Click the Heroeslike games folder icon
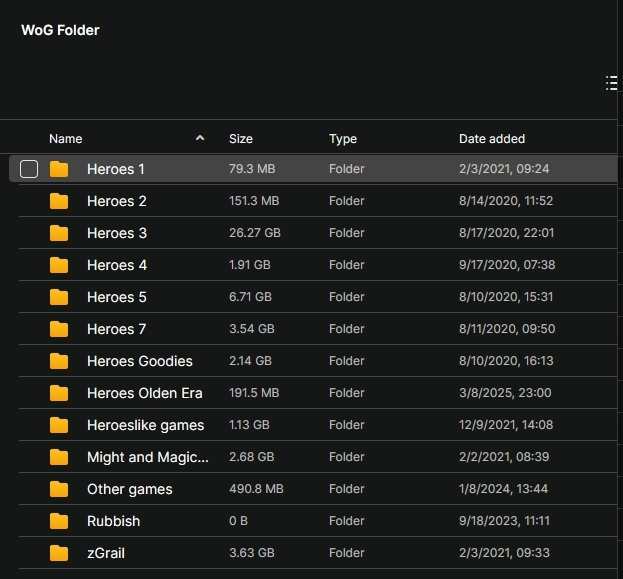623x579 pixels. pyautogui.click(x=59, y=425)
